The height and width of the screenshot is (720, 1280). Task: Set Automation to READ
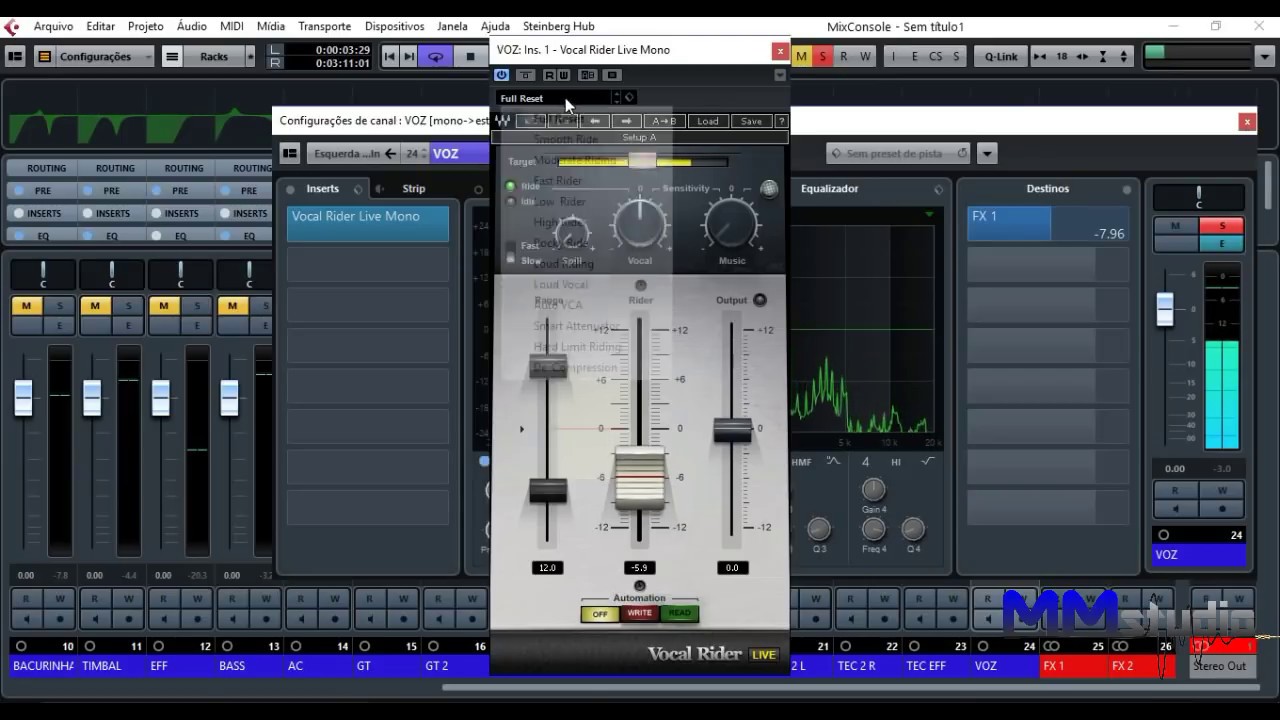pos(679,613)
